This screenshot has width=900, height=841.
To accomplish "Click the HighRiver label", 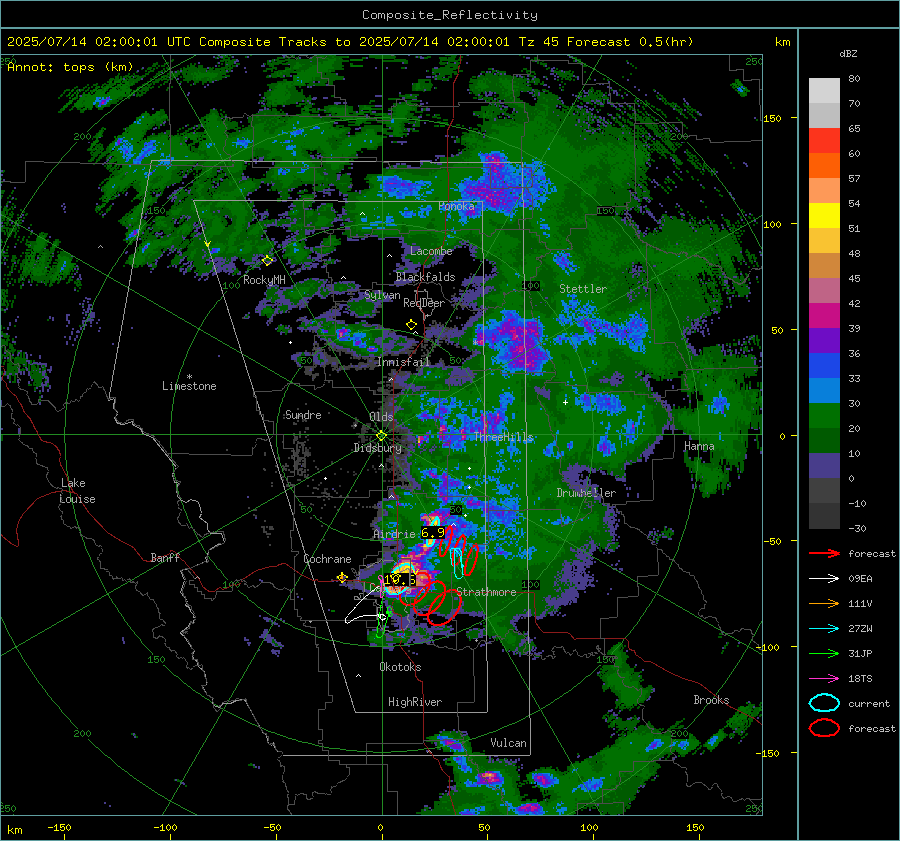I will coord(415,702).
